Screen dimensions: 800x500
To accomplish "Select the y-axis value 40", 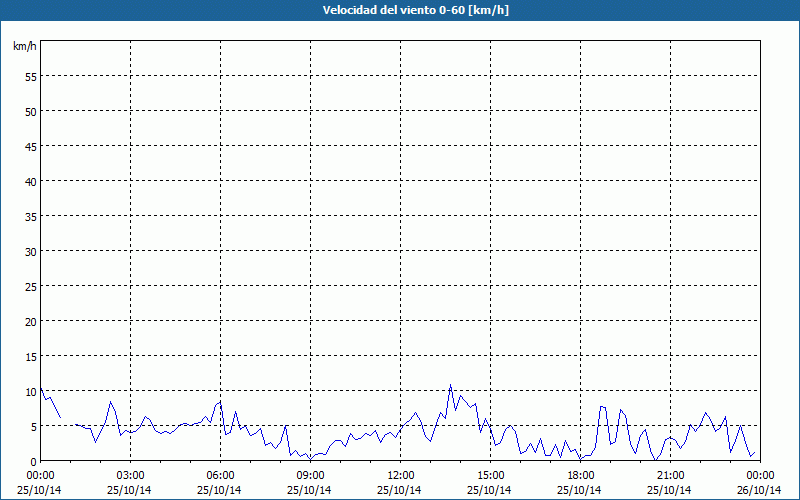I will tap(31, 182).
